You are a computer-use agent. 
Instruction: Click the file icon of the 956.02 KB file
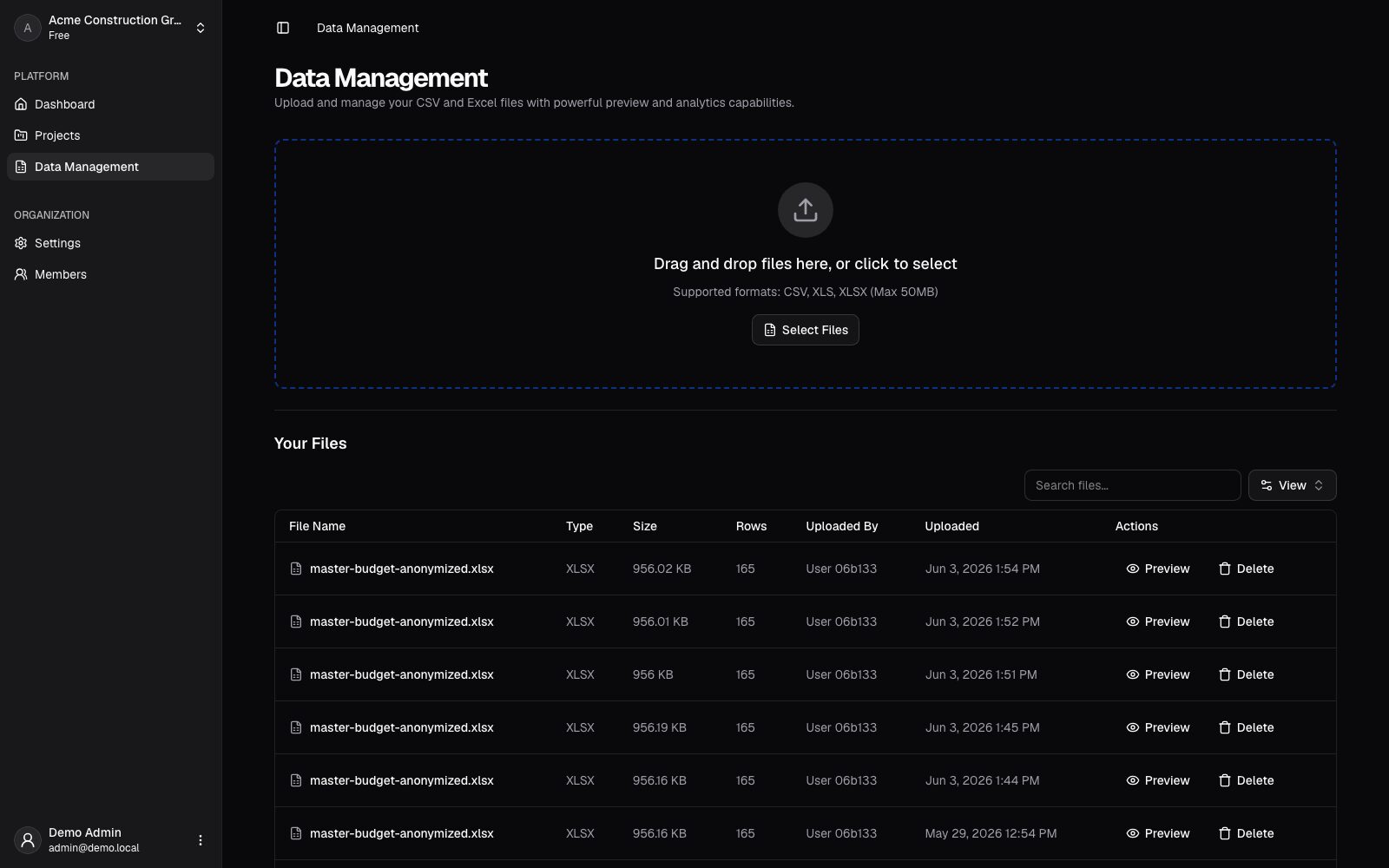click(x=296, y=569)
